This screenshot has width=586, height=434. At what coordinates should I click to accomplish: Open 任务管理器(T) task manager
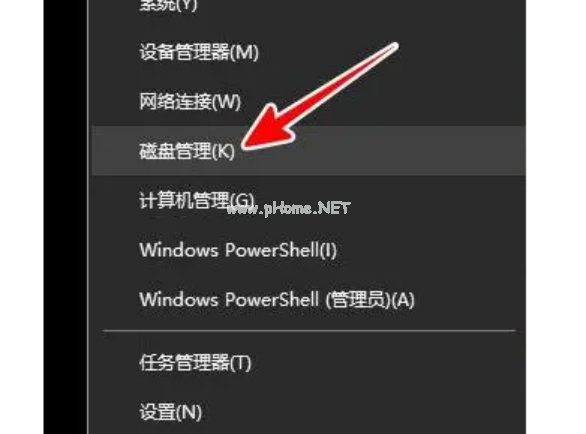tap(308, 362)
